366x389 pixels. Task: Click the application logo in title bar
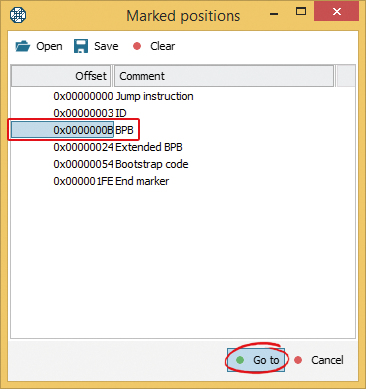click(18, 15)
